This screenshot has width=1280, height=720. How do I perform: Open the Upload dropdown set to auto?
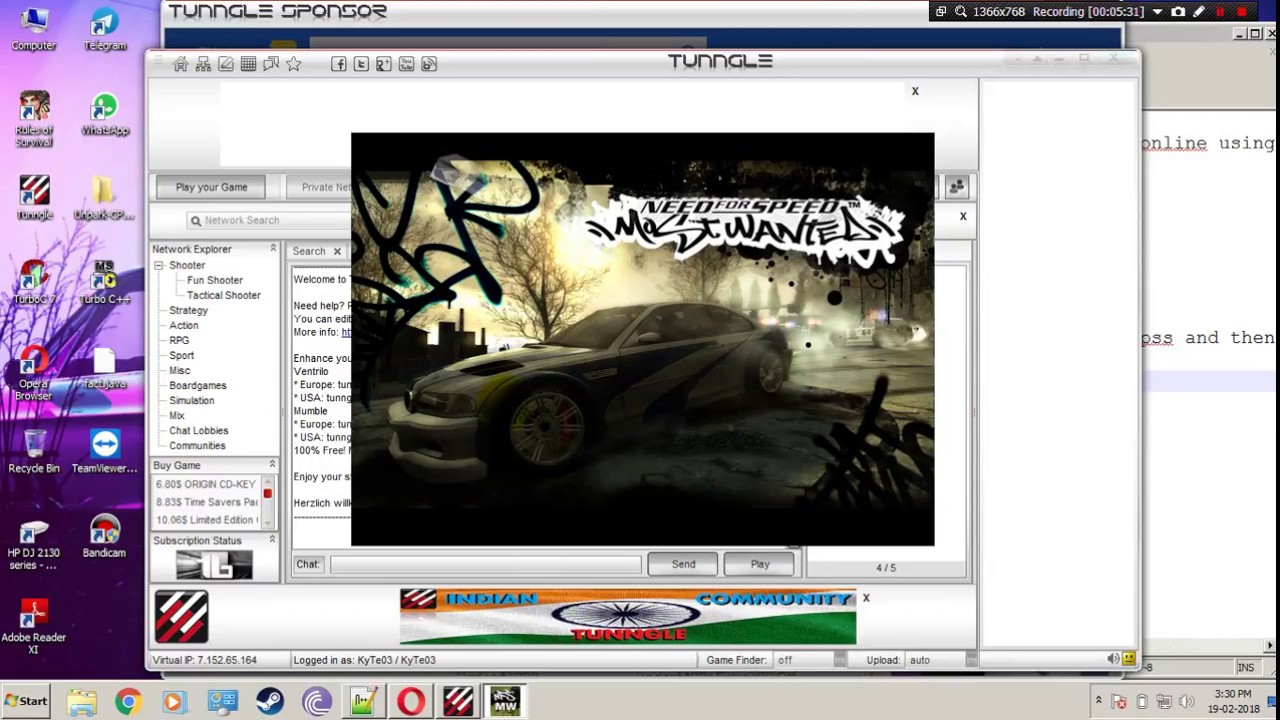pos(971,660)
